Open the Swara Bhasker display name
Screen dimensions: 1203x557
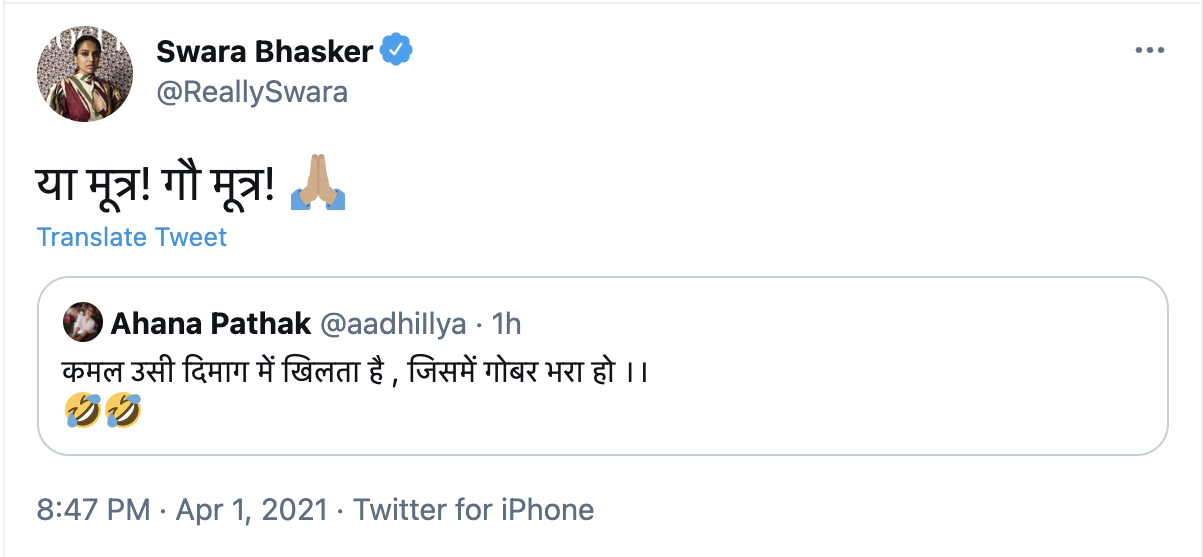[x=264, y=50]
